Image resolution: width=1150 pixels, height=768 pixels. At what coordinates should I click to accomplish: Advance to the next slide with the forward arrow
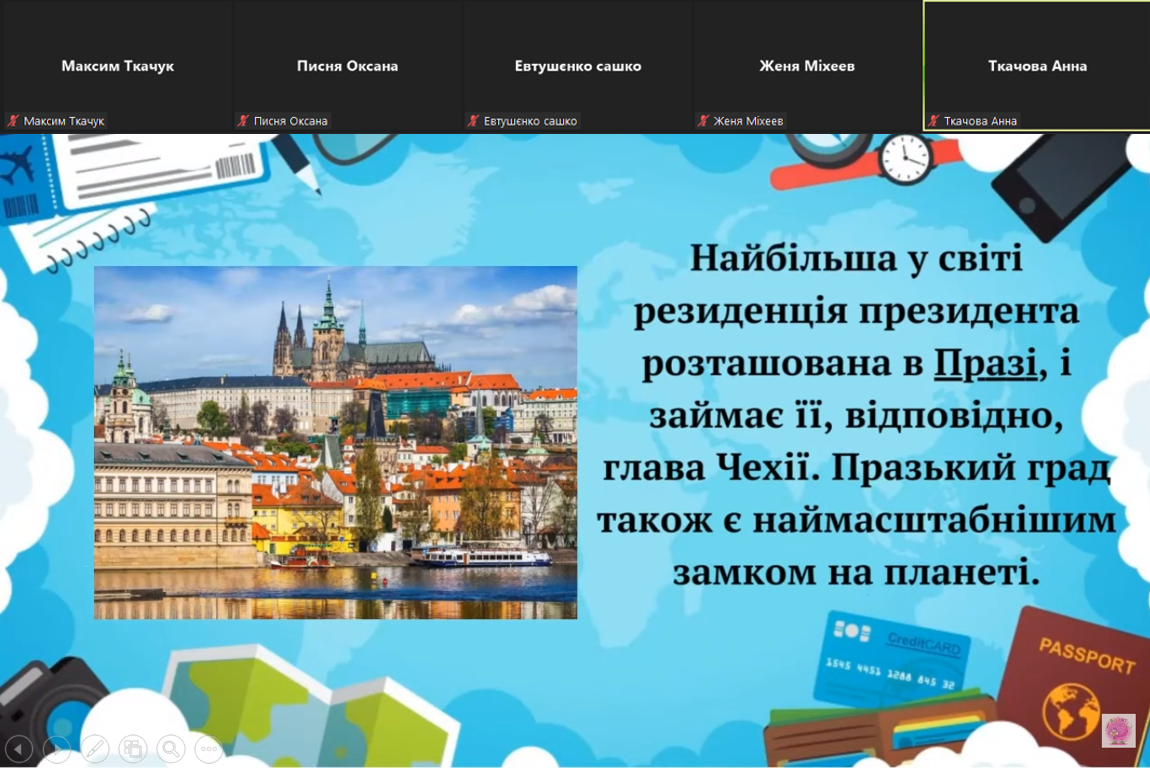coord(57,748)
